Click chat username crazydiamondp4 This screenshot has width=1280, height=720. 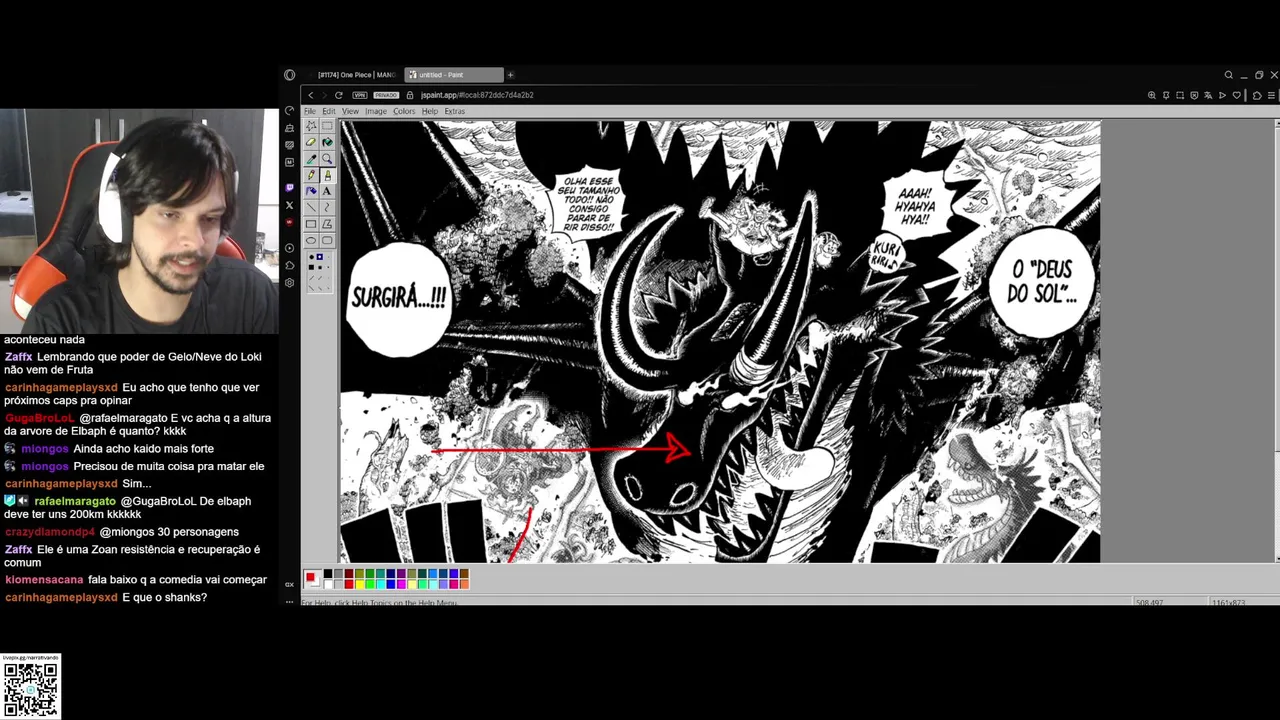pos(50,532)
